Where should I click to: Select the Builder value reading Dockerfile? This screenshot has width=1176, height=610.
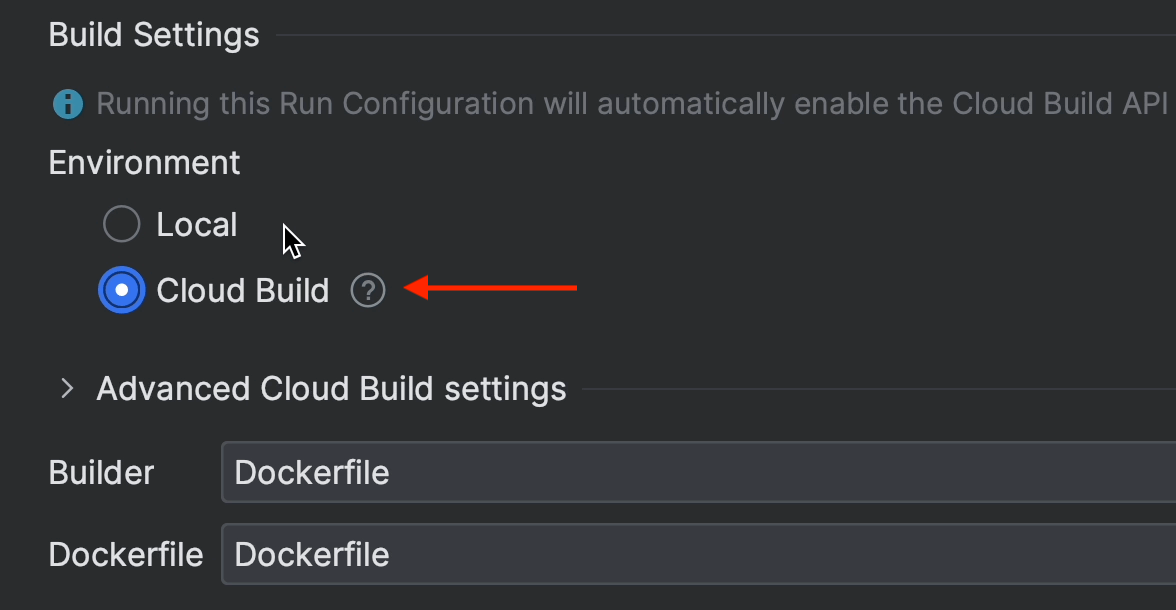[311, 472]
